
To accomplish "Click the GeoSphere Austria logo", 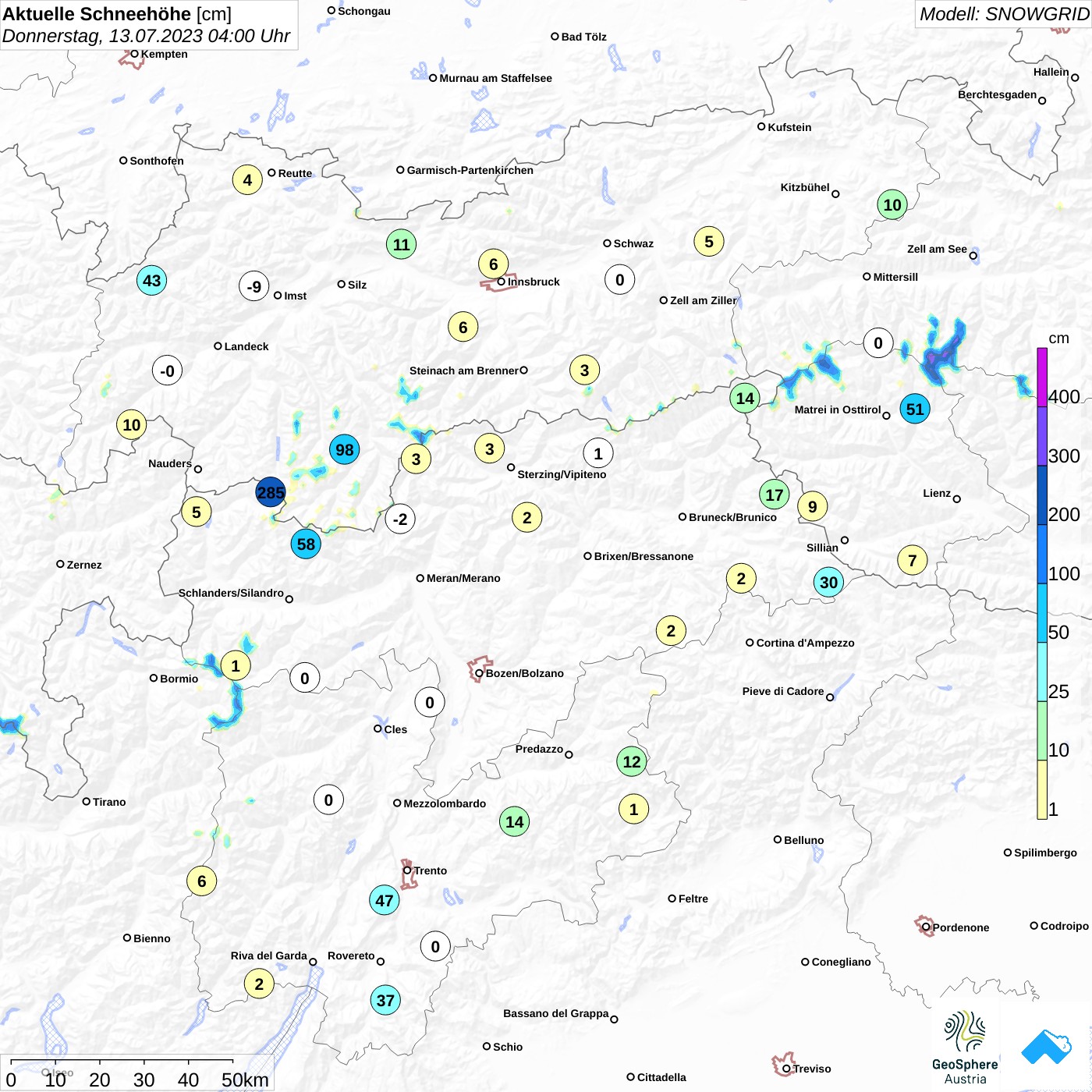I will pyautogui.click(x=965, y=1047).
